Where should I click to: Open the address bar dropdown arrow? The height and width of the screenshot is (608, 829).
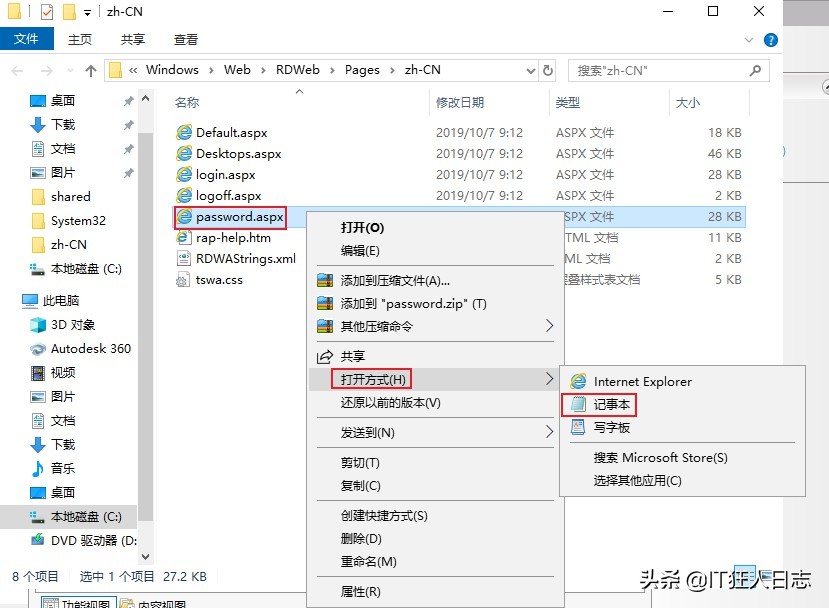pyautogui.click(x=530, y=69)
